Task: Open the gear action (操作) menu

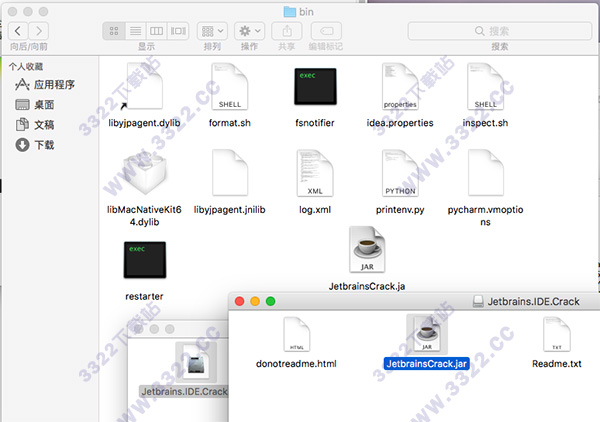Action: tap(249, 31)
